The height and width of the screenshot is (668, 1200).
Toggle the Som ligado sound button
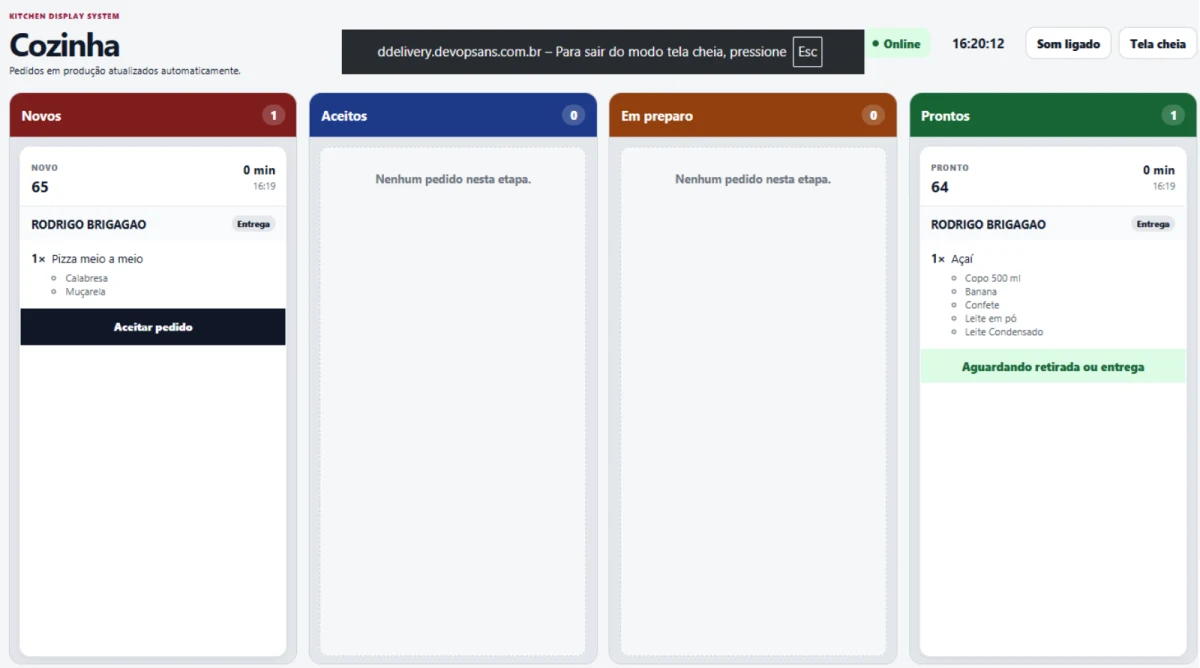click(1068, 44)
